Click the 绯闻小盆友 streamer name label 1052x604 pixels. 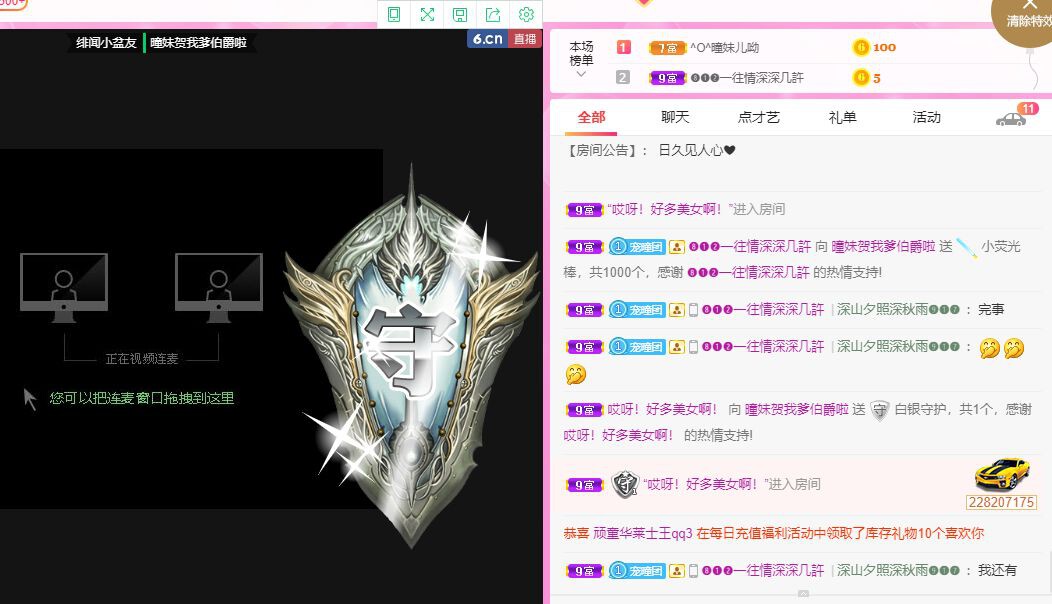tap(106, 42)
